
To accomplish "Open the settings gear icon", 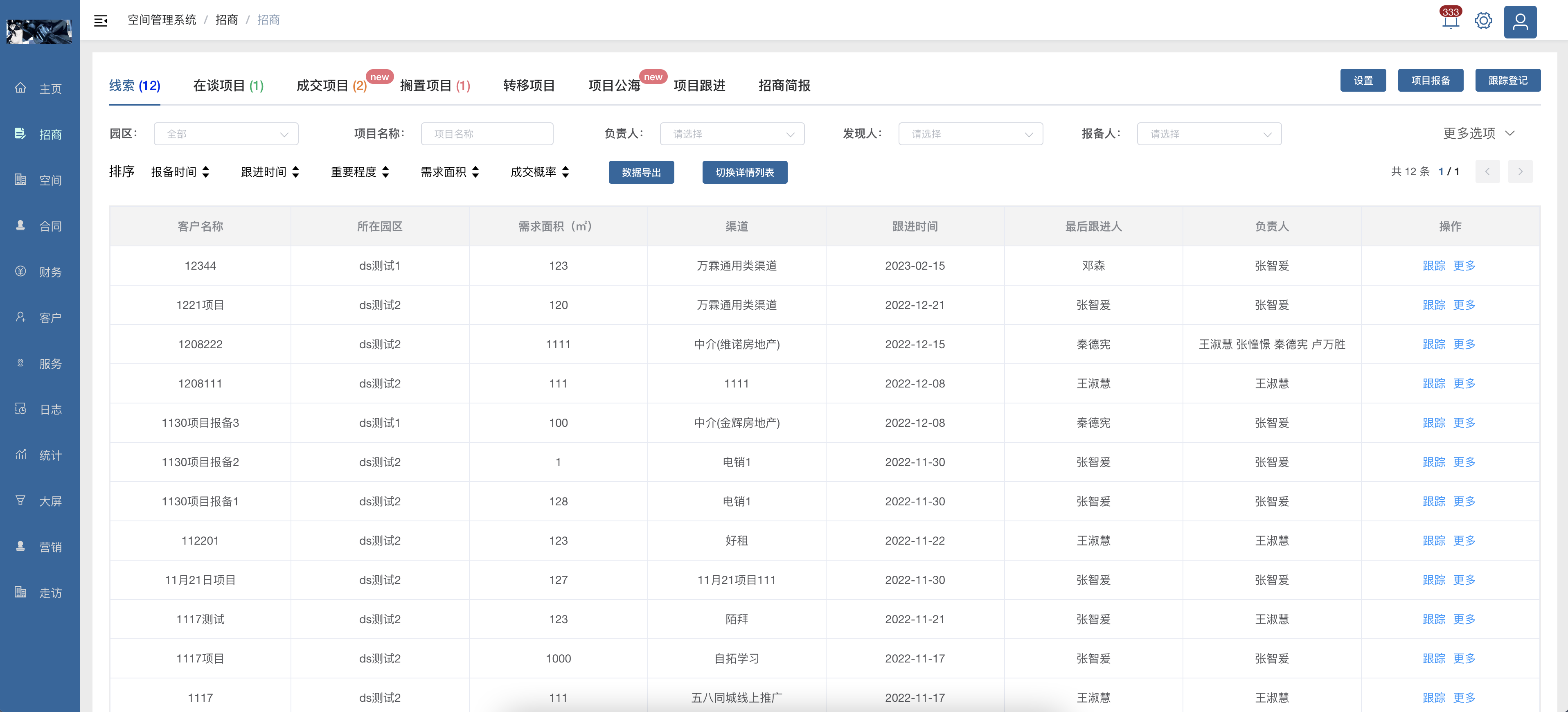I will (1483, 21).
